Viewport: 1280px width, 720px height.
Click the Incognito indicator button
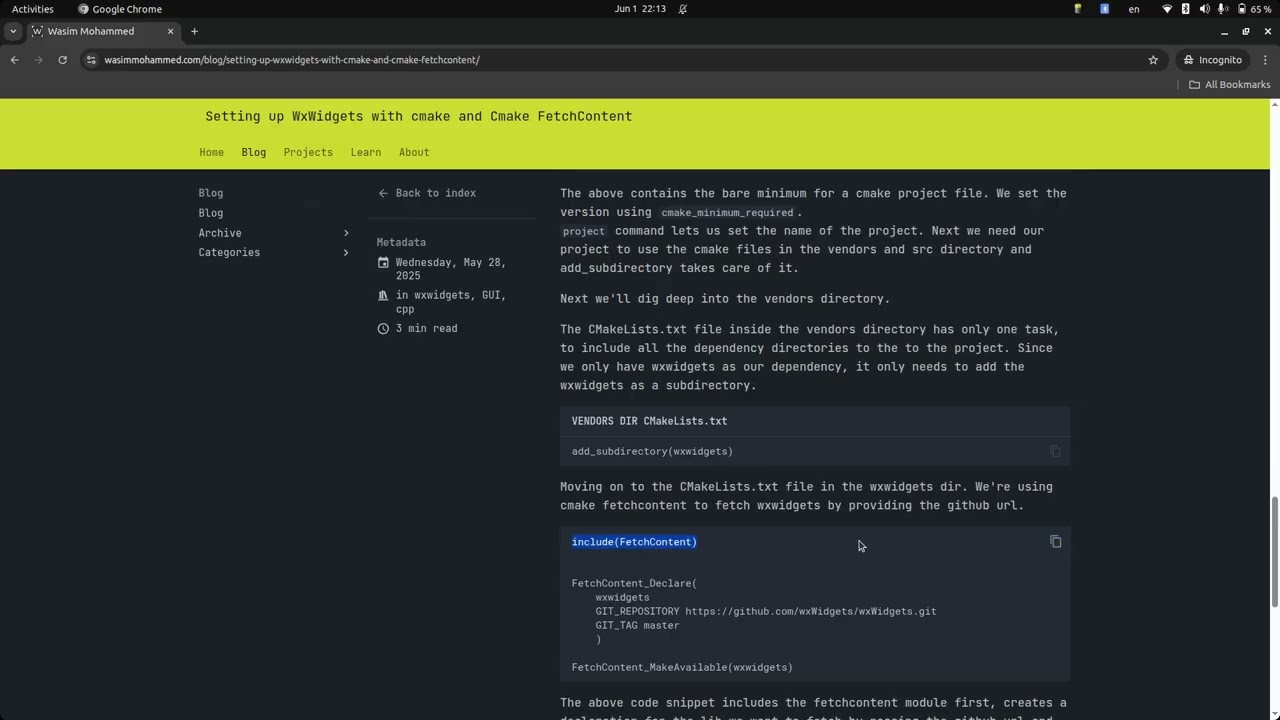pyautogui.click(x=1212, y=60)
